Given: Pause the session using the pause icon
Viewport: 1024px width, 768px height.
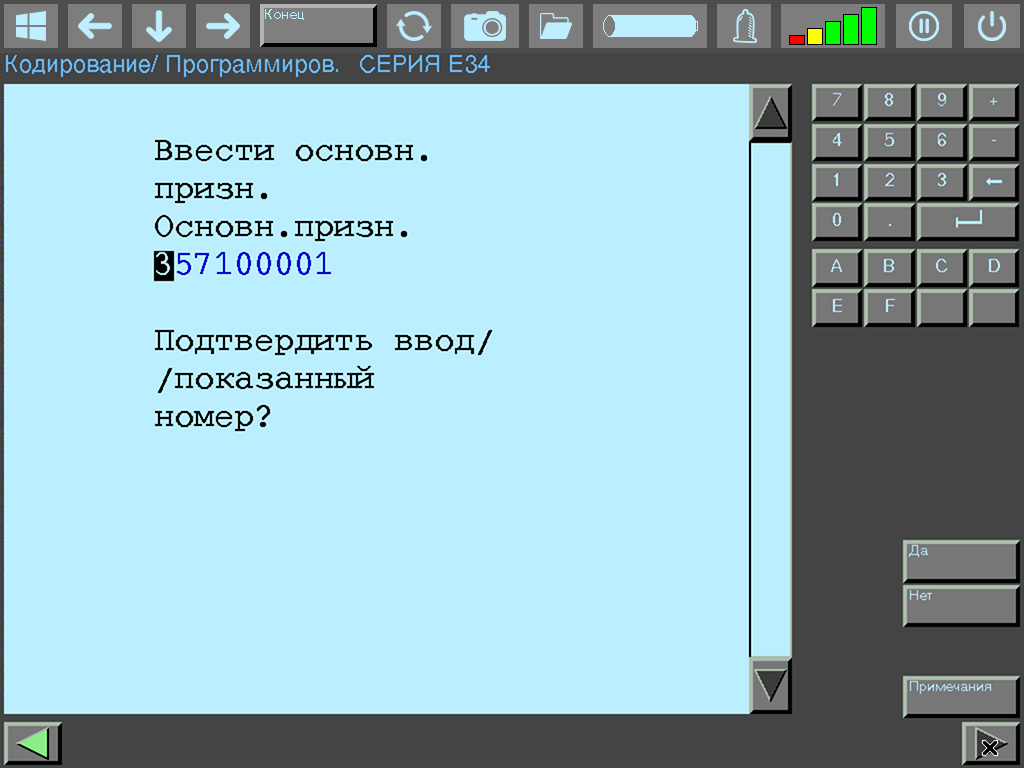Looking at the screenshot, I should pyautogui.click(x=923, y=26).
